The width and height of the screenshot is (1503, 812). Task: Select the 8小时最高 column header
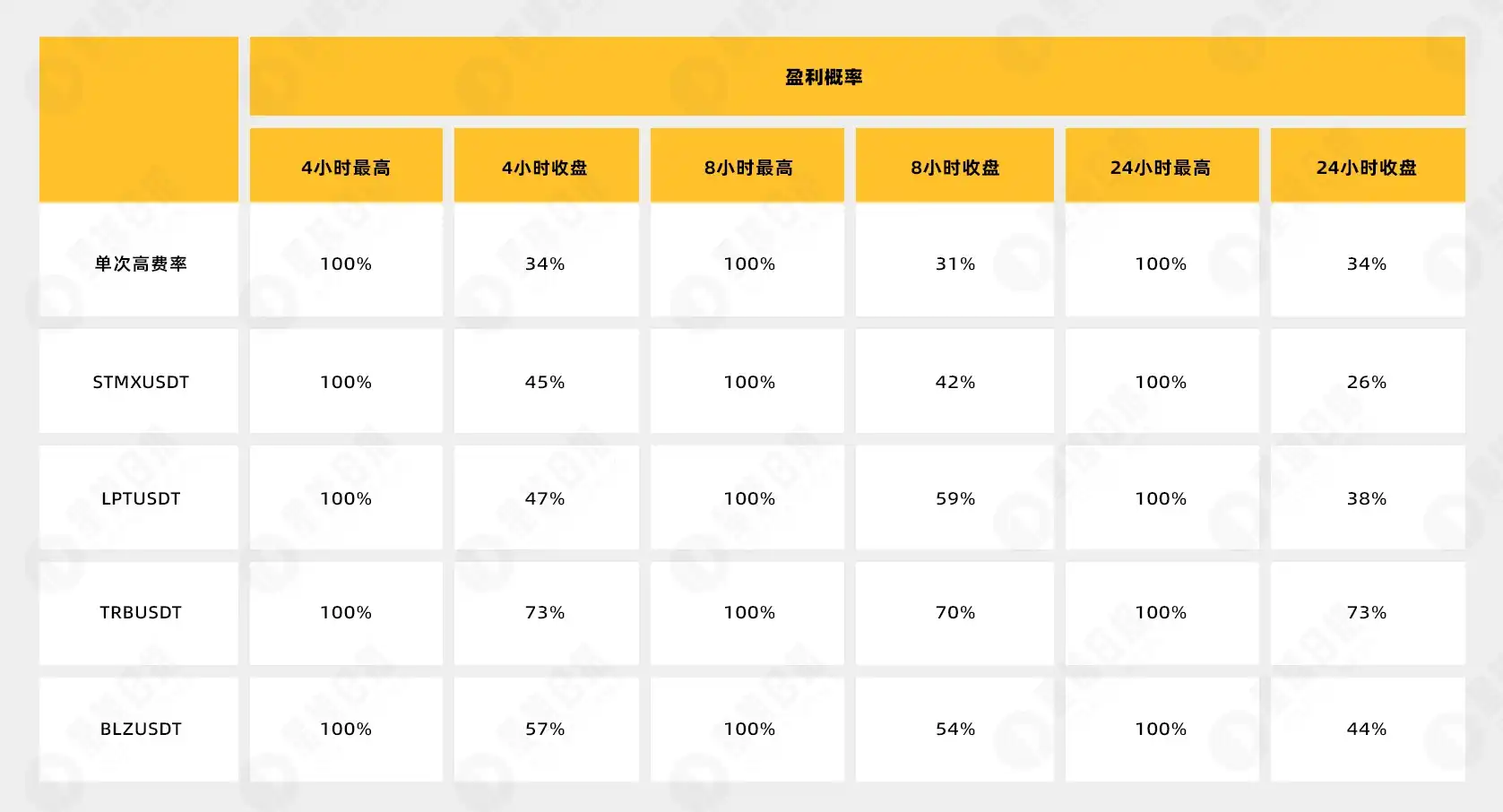(748, 168)
